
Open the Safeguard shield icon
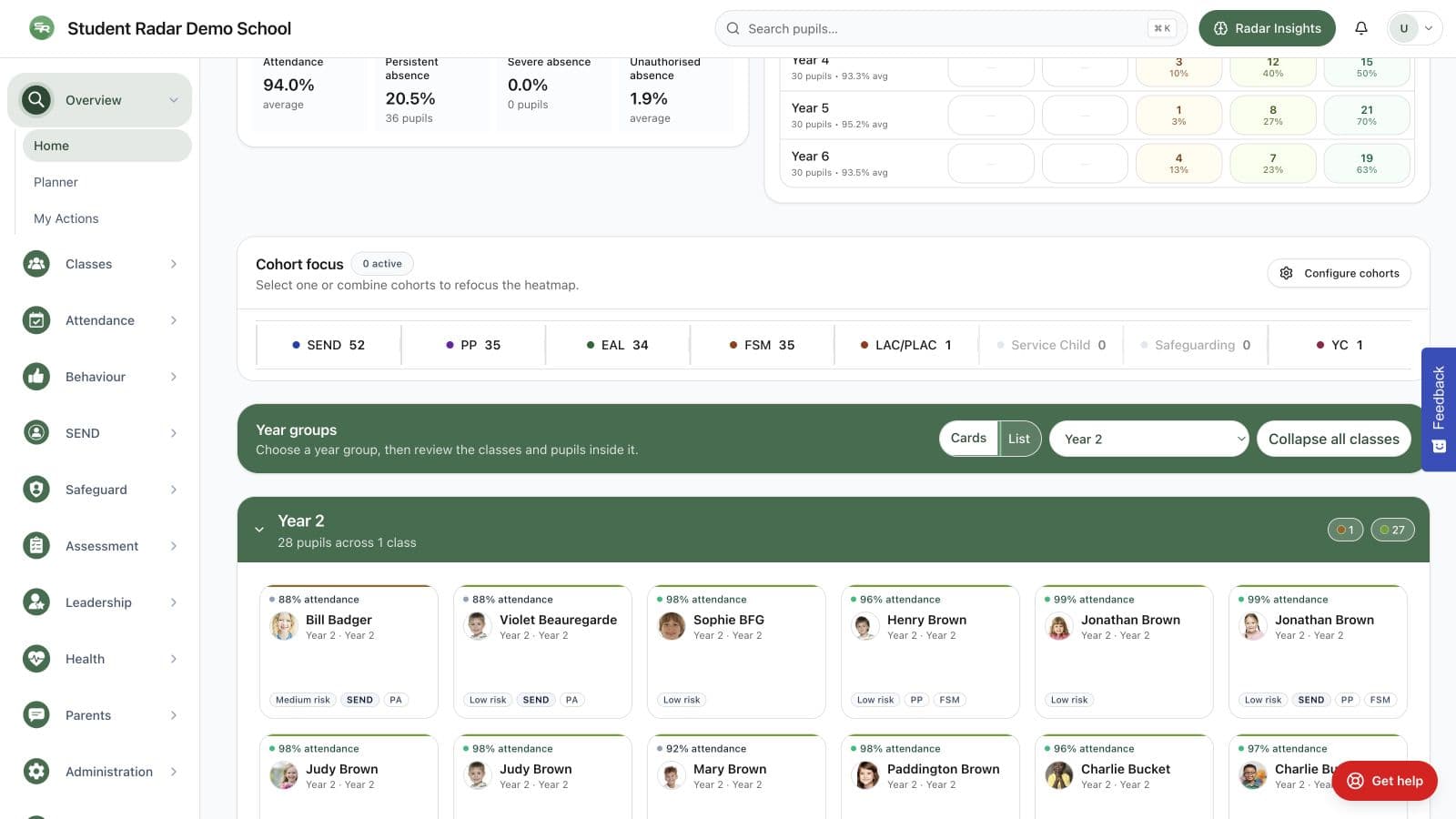pyautogui.click(x=36, y=490)
